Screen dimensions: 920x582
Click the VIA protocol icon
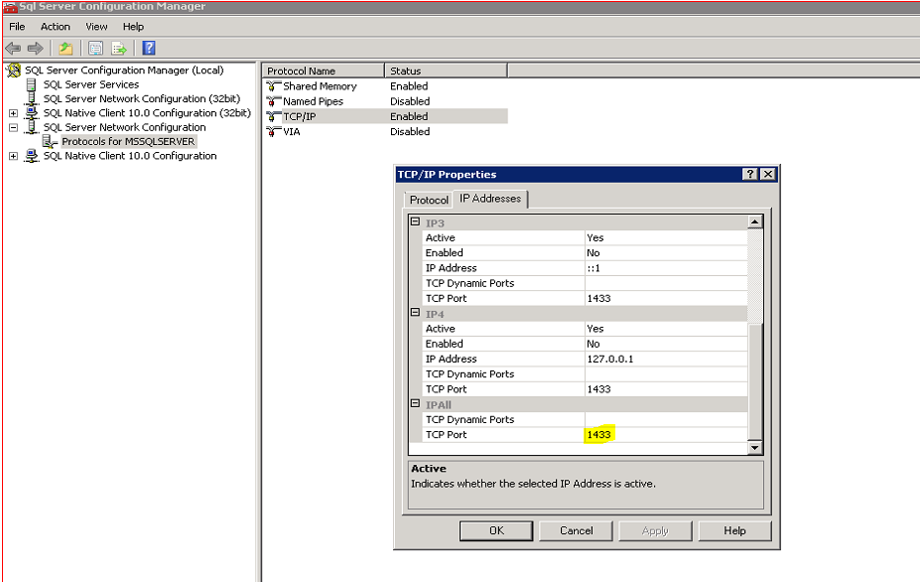(273, 132)
